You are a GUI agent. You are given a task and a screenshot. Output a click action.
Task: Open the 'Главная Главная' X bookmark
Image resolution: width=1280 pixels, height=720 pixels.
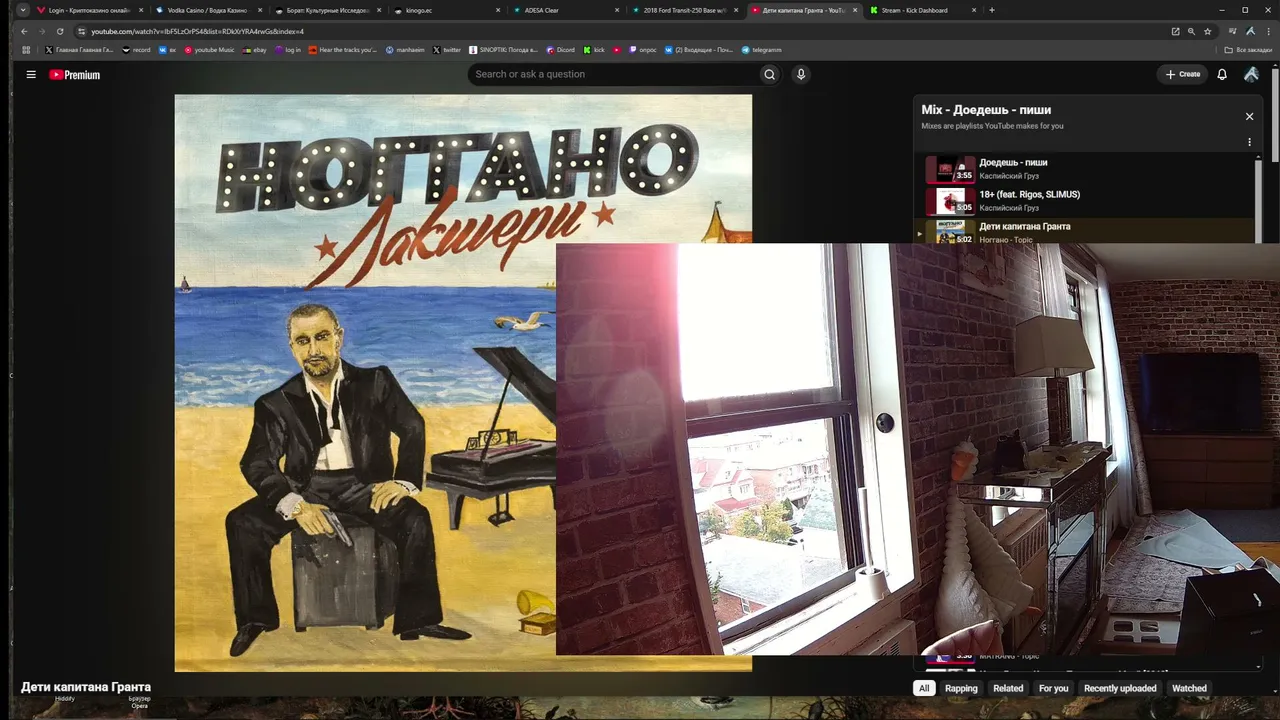(79, 50)
